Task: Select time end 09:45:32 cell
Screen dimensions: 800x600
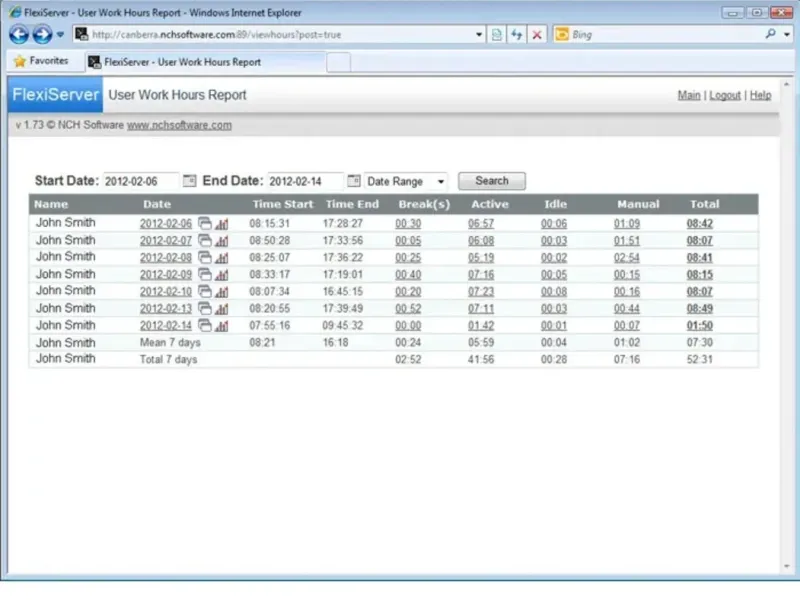Action: pyautogui.click(x=342, y=326)
